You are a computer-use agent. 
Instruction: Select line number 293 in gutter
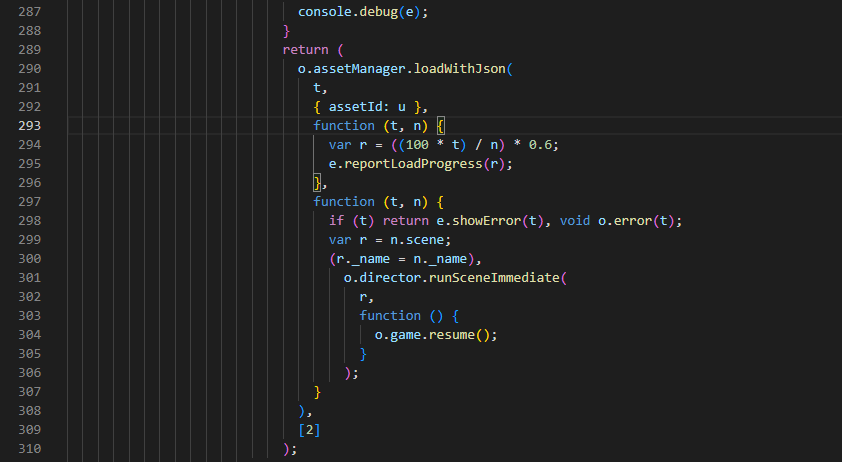click(30, 126)
